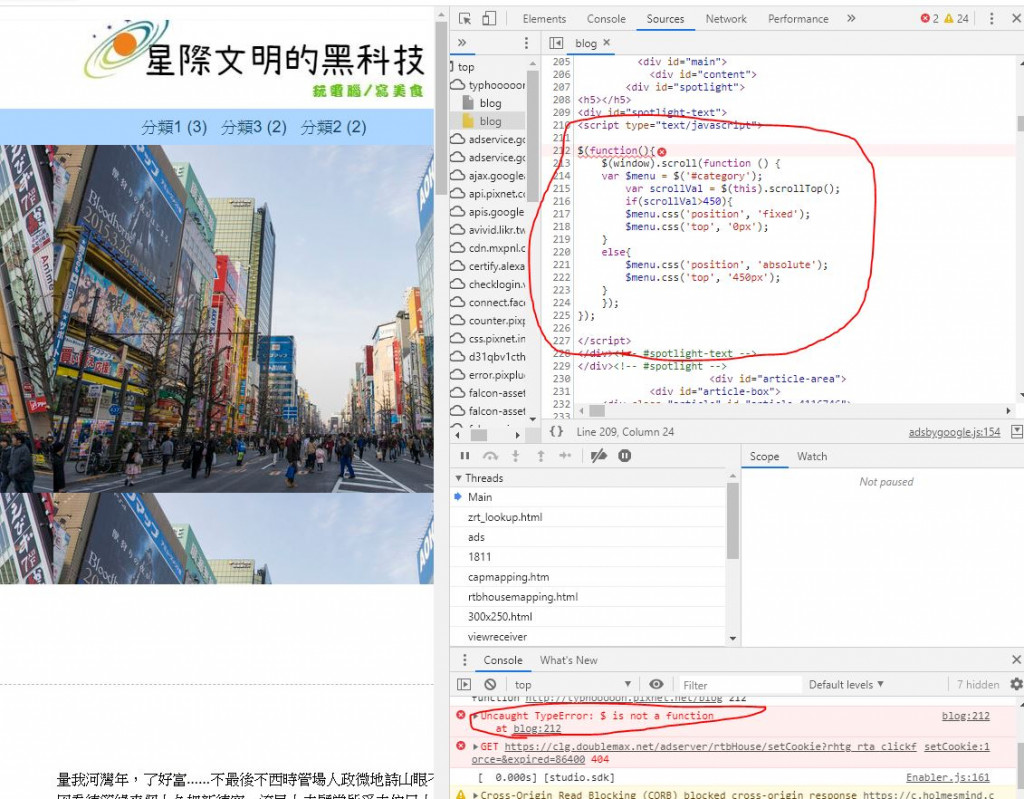Viewport: 1024px width, 799px height.
Task: Close the blog file tab
Action: 607,42
